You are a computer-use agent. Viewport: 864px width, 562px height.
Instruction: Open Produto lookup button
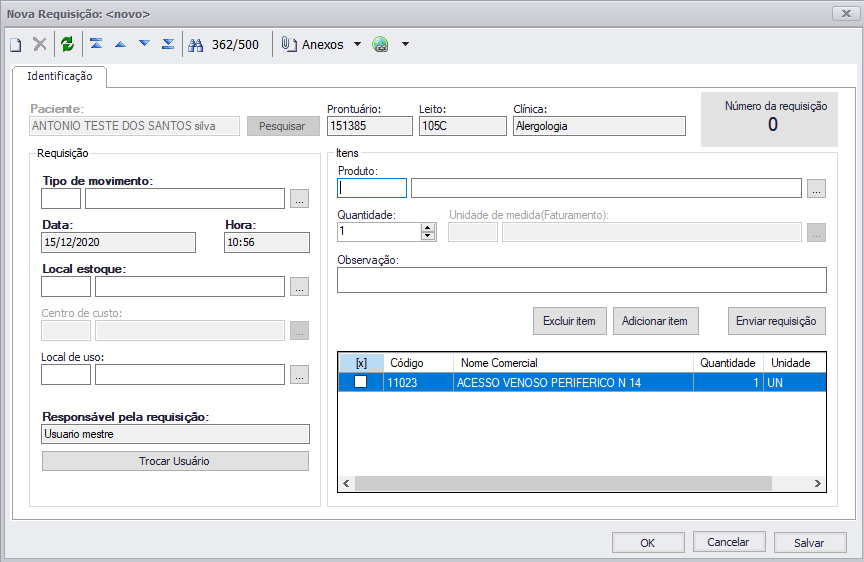(816, 188)
